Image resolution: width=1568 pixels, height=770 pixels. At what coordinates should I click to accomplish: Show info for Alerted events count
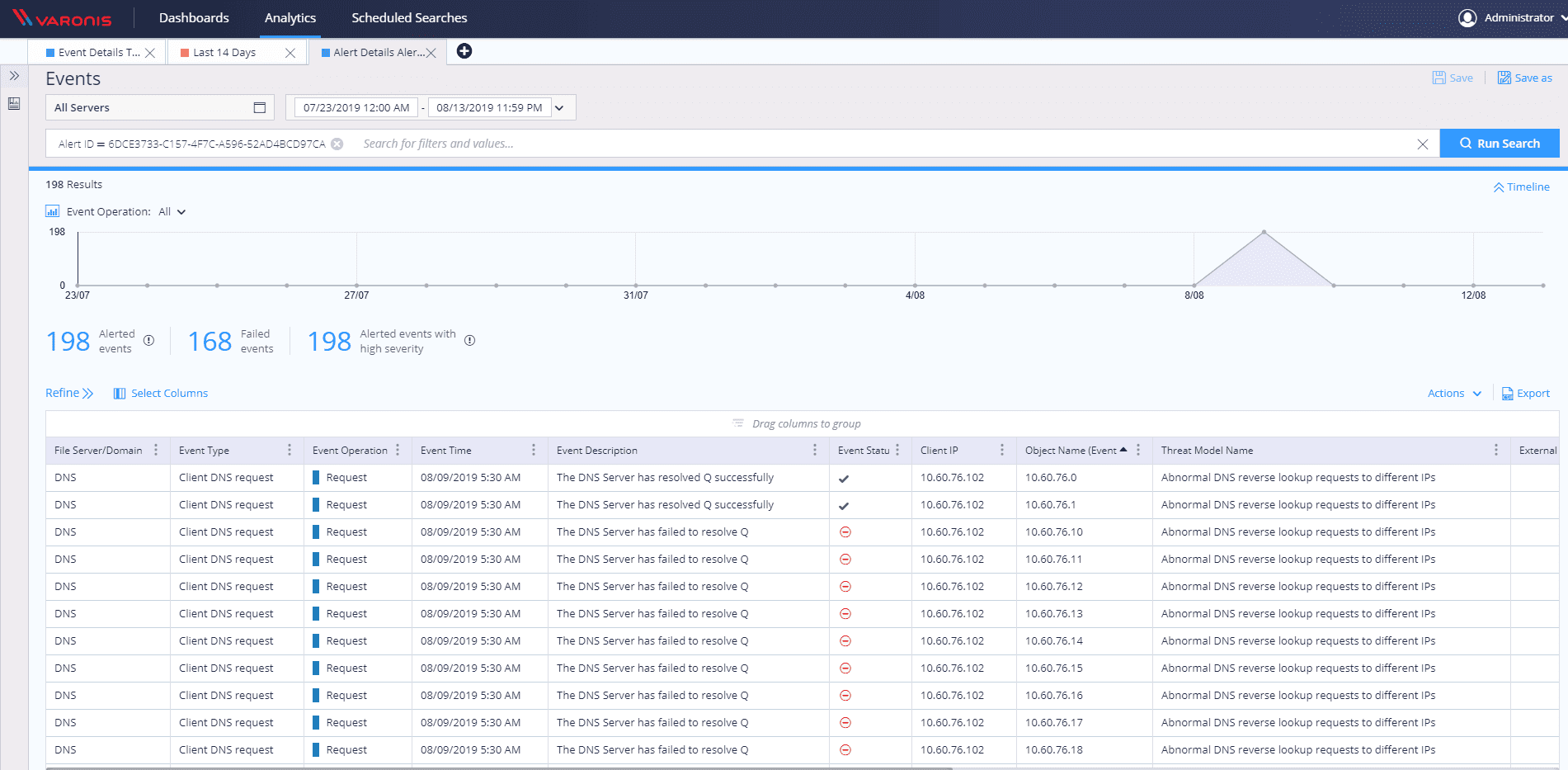coord(148,341)
